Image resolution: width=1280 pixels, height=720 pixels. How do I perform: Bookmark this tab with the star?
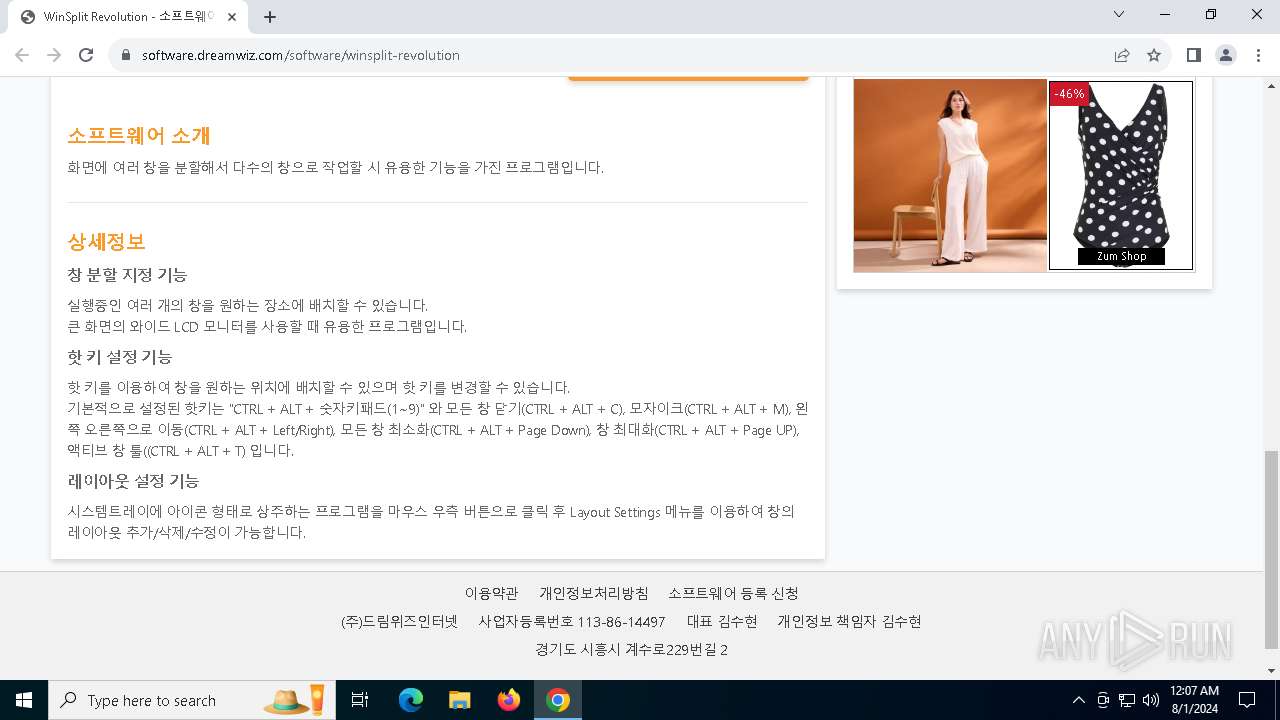(1154, 55)
